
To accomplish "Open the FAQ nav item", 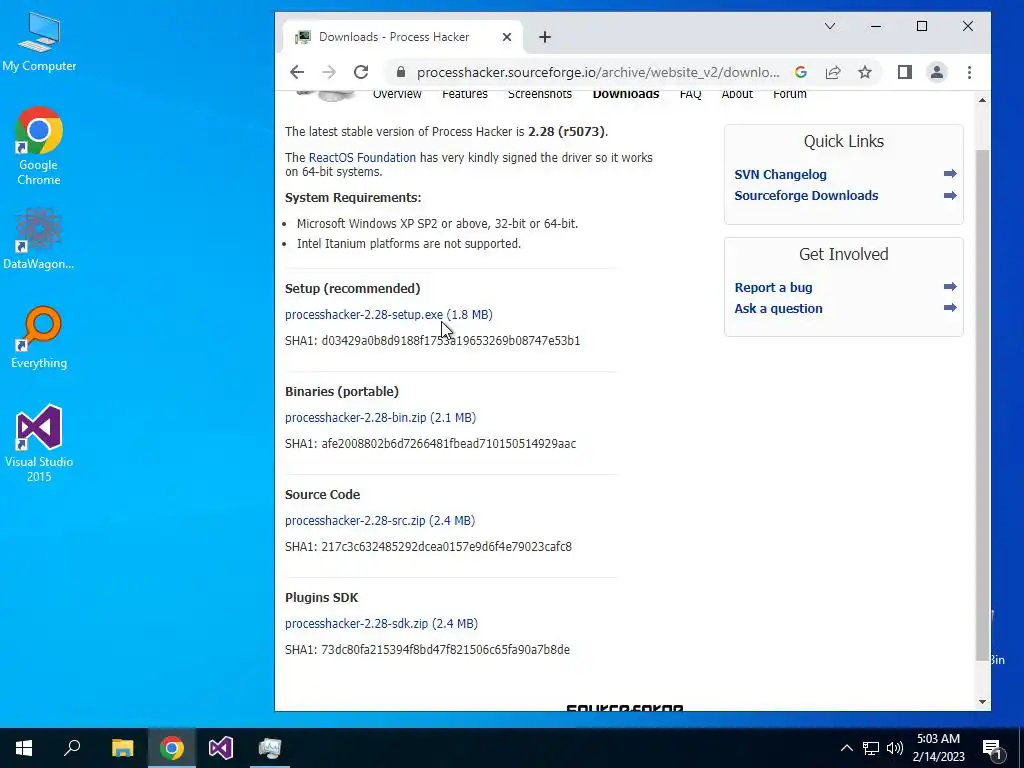I will [690, 94].
